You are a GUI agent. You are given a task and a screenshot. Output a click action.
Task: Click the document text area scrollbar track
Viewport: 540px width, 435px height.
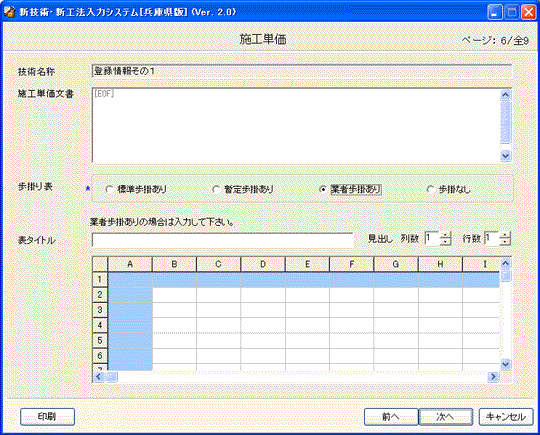coord(506,147)
